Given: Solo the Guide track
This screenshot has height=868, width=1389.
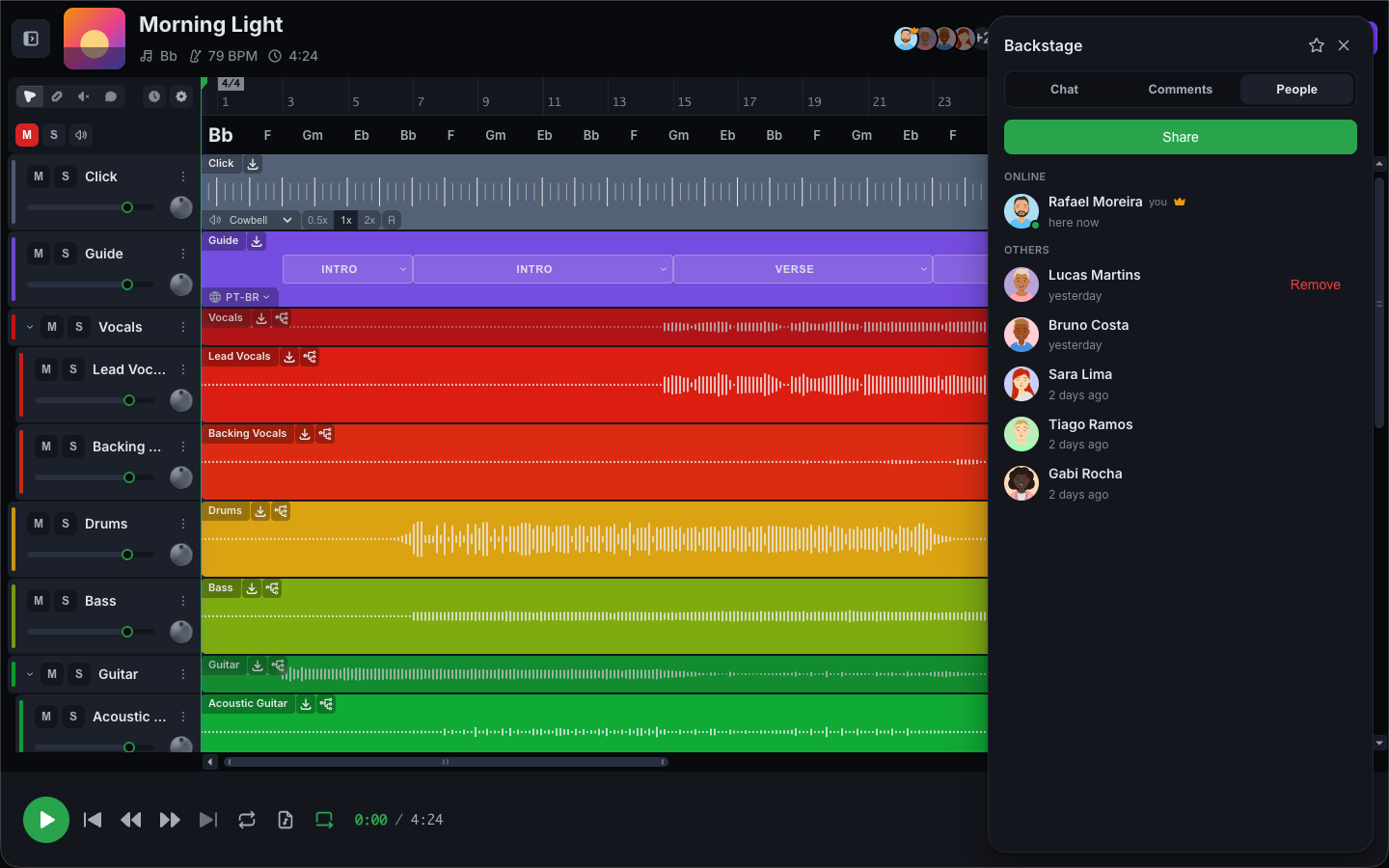Looking at the screenshot, I should (66, 254).
